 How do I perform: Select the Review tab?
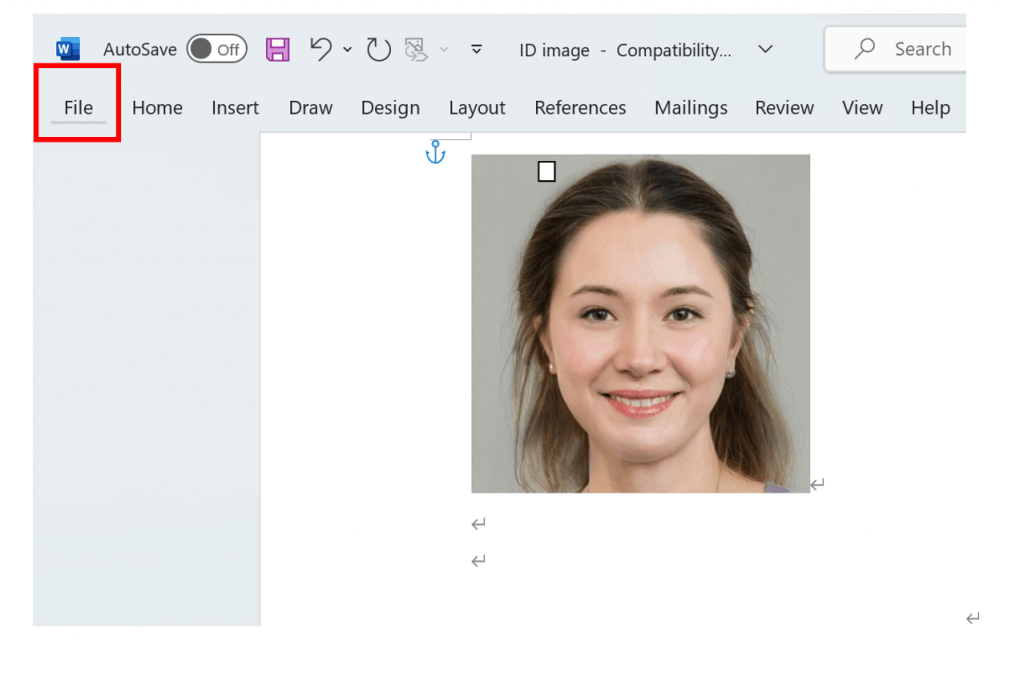[784, 108]
